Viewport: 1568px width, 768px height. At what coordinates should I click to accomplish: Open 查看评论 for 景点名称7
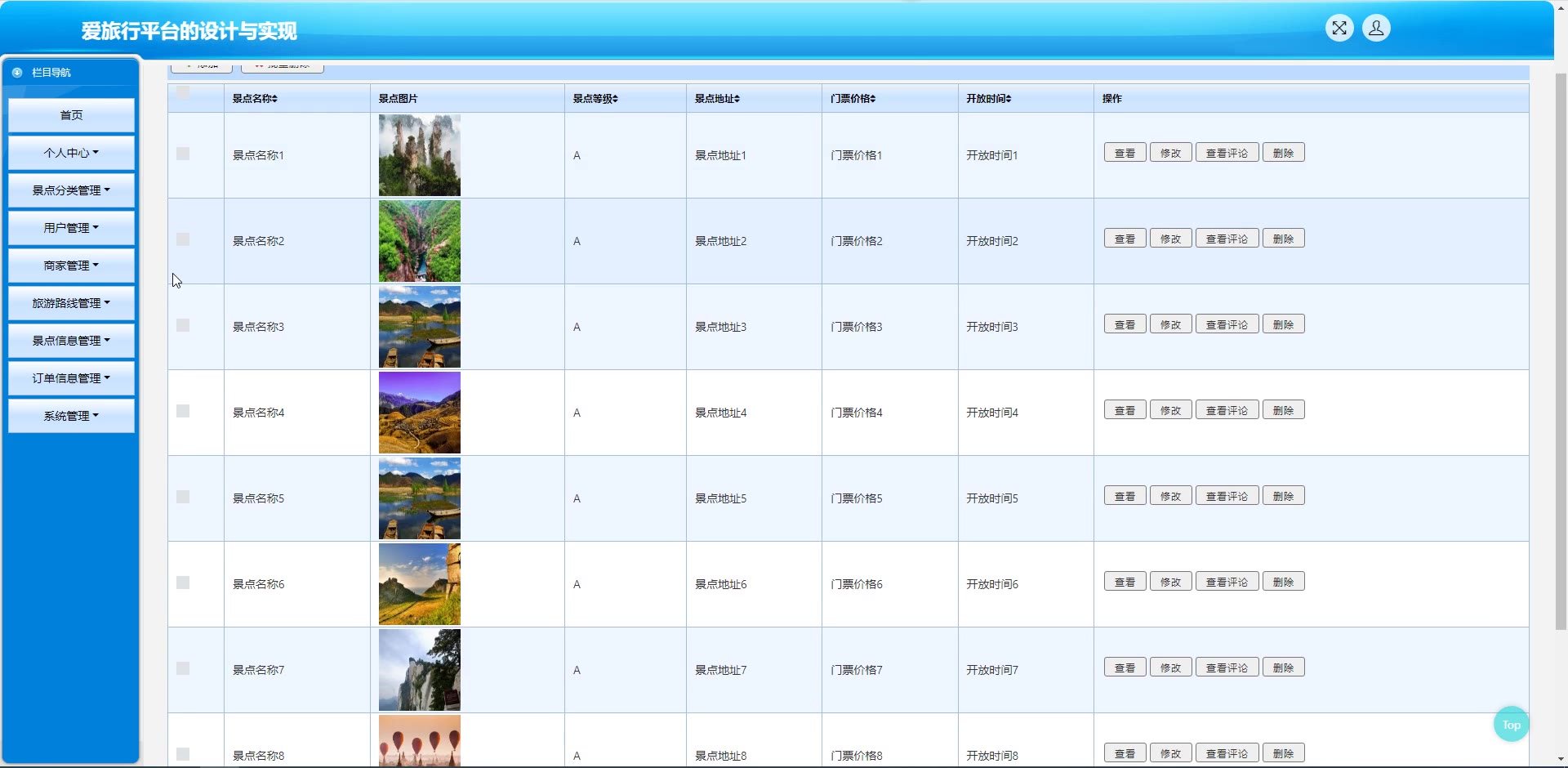click(1227, 668)
